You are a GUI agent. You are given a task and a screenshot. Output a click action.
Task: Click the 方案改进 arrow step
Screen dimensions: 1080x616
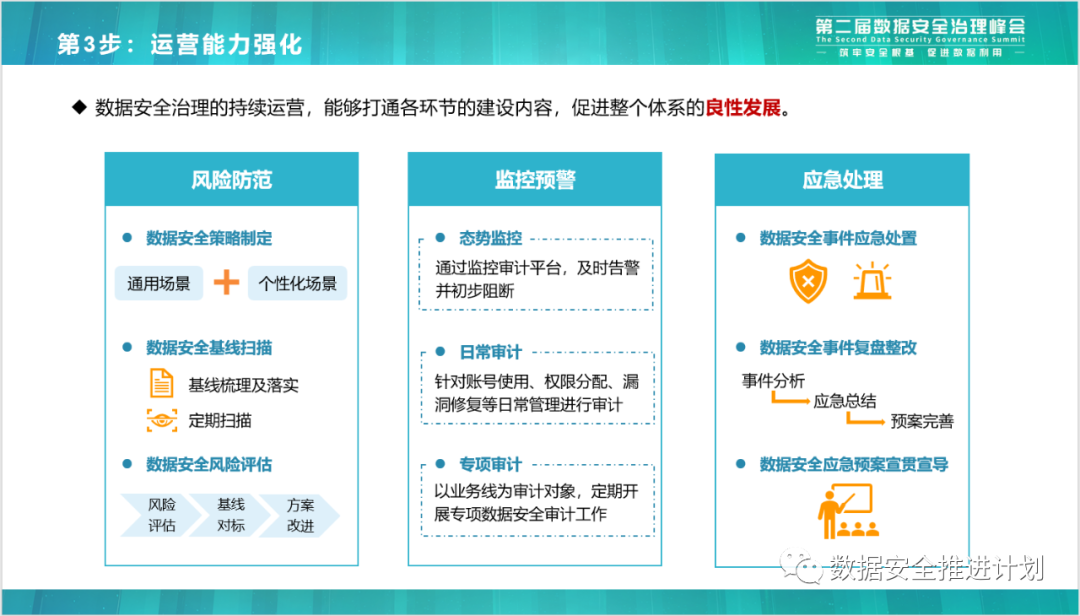[x=300, y=515]
